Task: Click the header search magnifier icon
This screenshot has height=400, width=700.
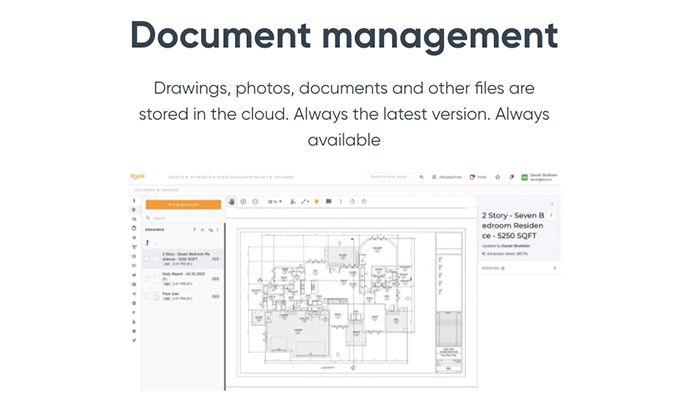Action: pyautogui.click(x=421, y=177)
